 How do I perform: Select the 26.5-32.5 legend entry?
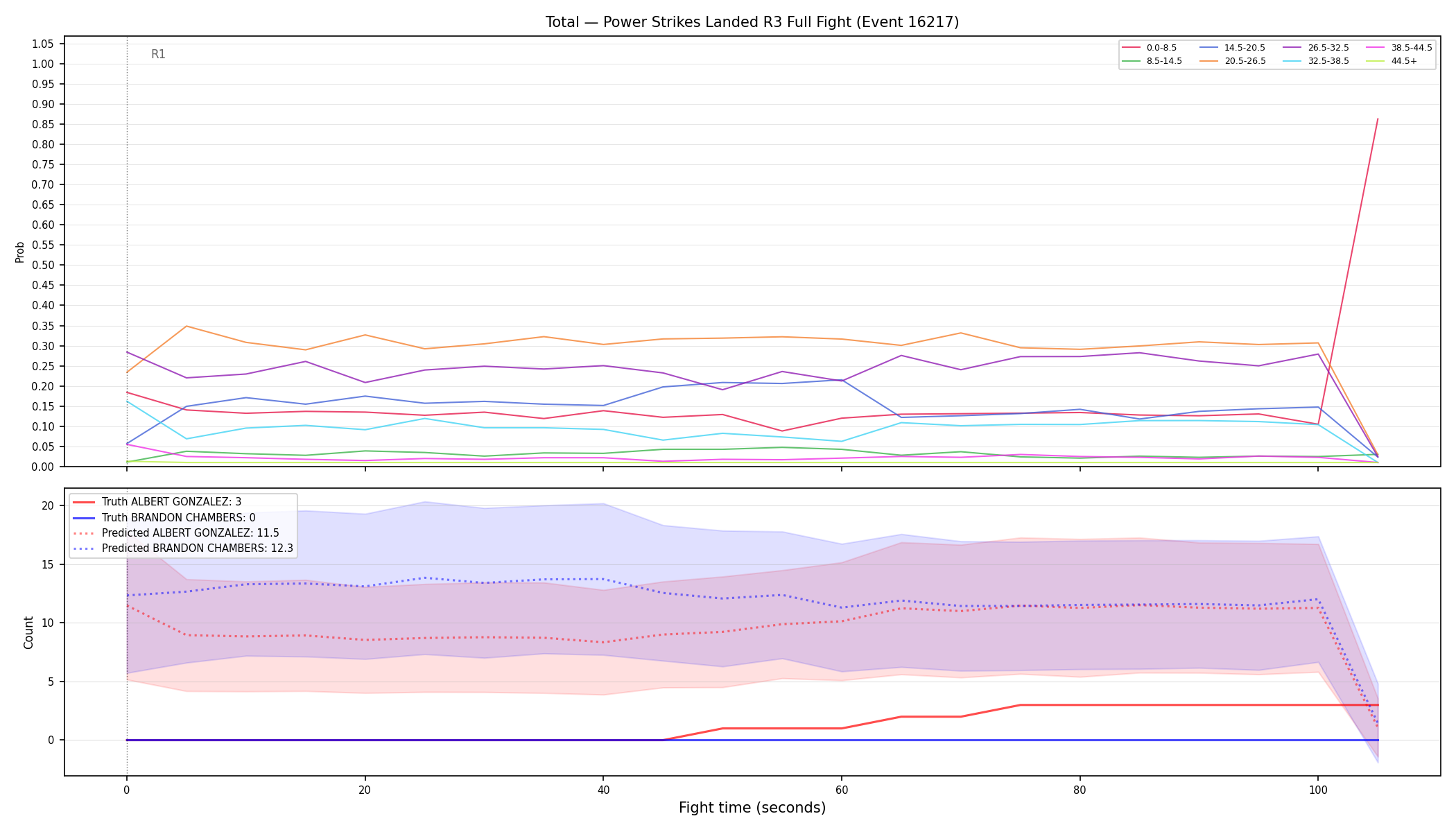(1316, 48)
